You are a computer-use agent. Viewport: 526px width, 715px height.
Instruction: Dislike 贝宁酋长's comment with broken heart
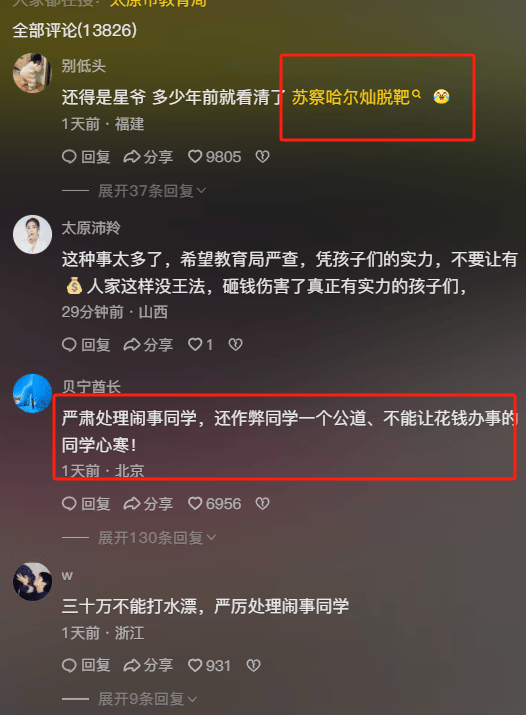263,504
